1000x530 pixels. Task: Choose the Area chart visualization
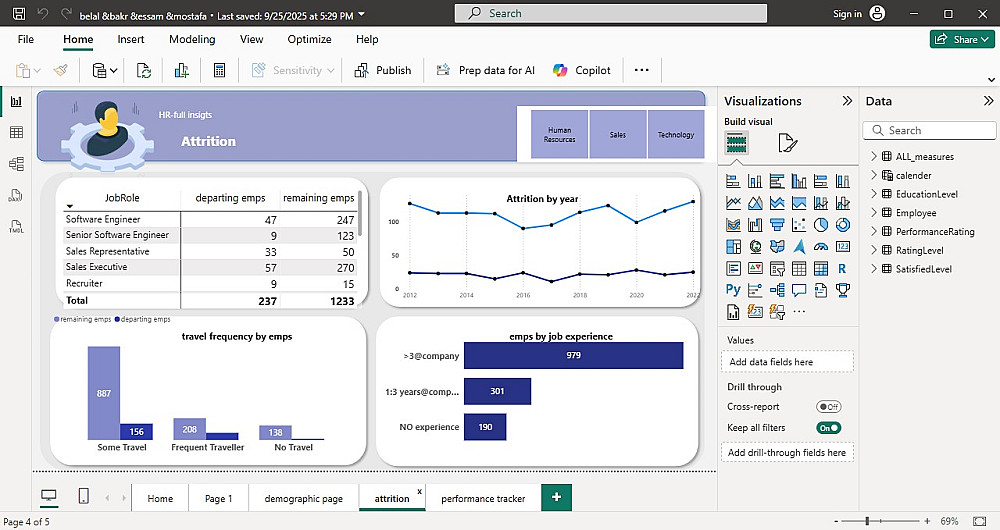755,203
